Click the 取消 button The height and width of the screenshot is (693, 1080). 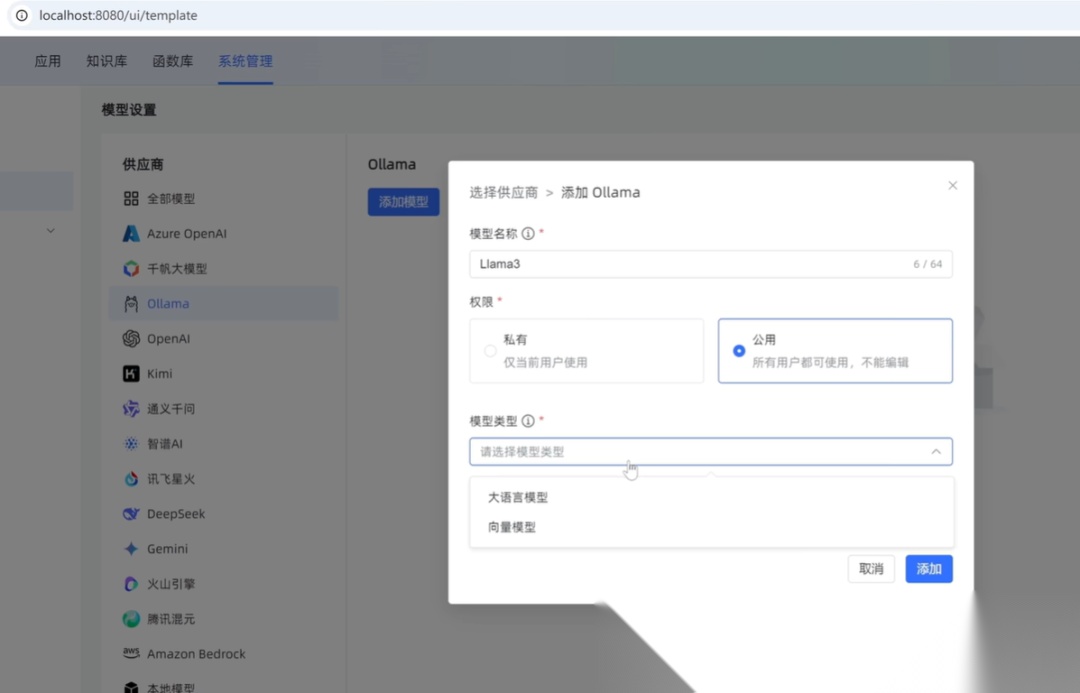tap(871, 569)
